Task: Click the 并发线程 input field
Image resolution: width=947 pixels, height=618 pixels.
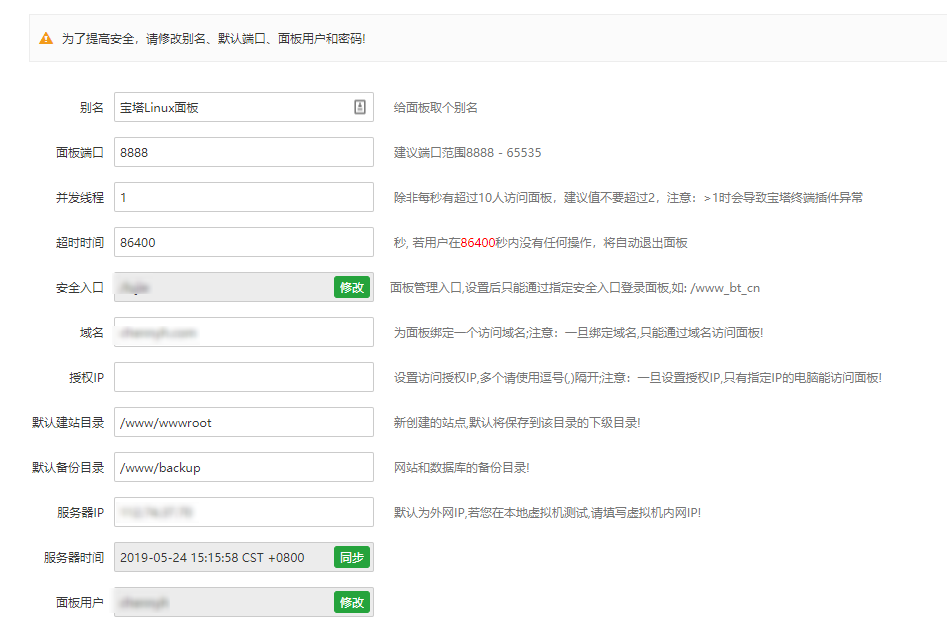Action: point(243,197)
